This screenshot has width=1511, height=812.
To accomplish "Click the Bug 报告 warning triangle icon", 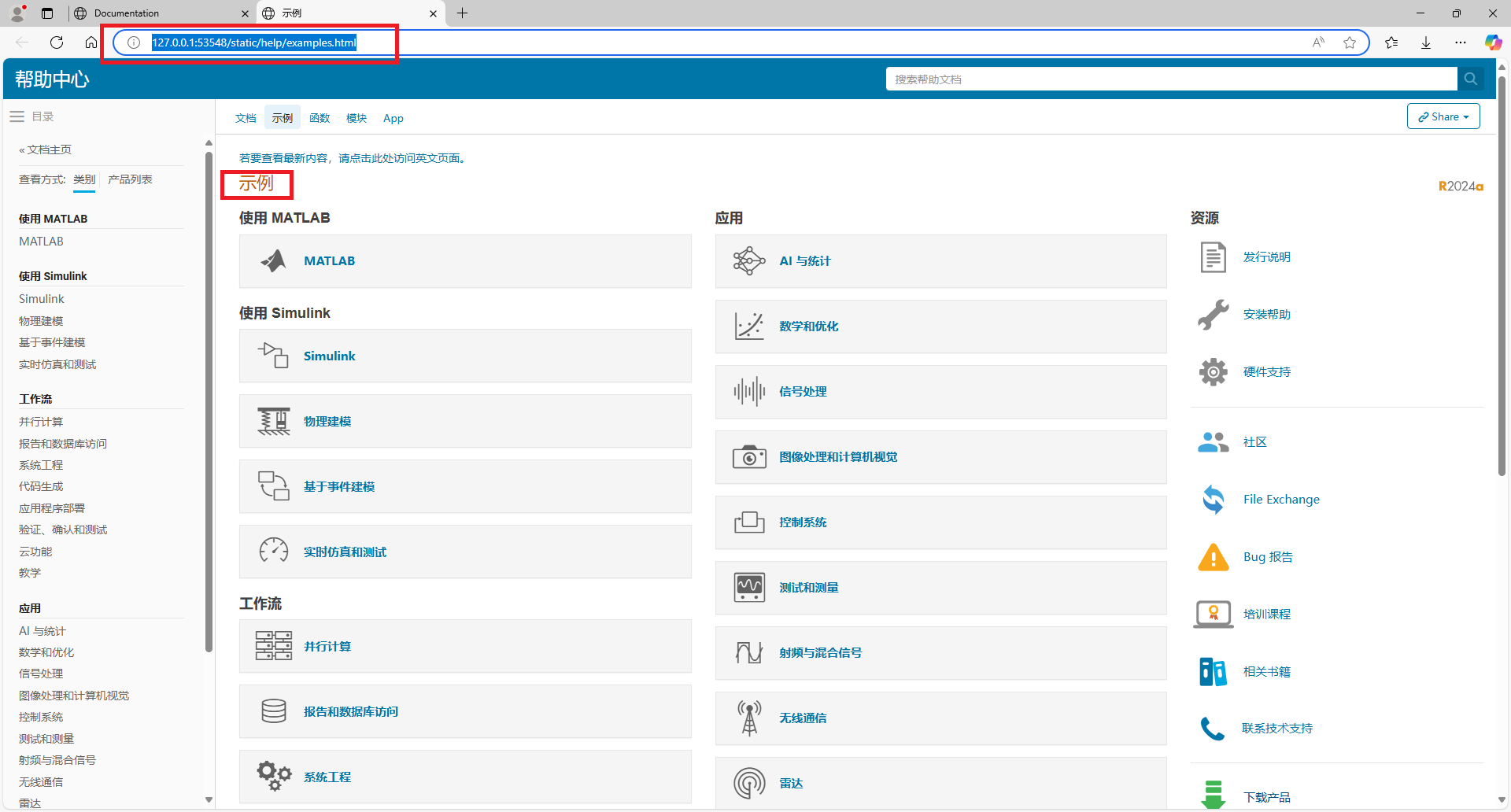I will (x=1213, y=557).
